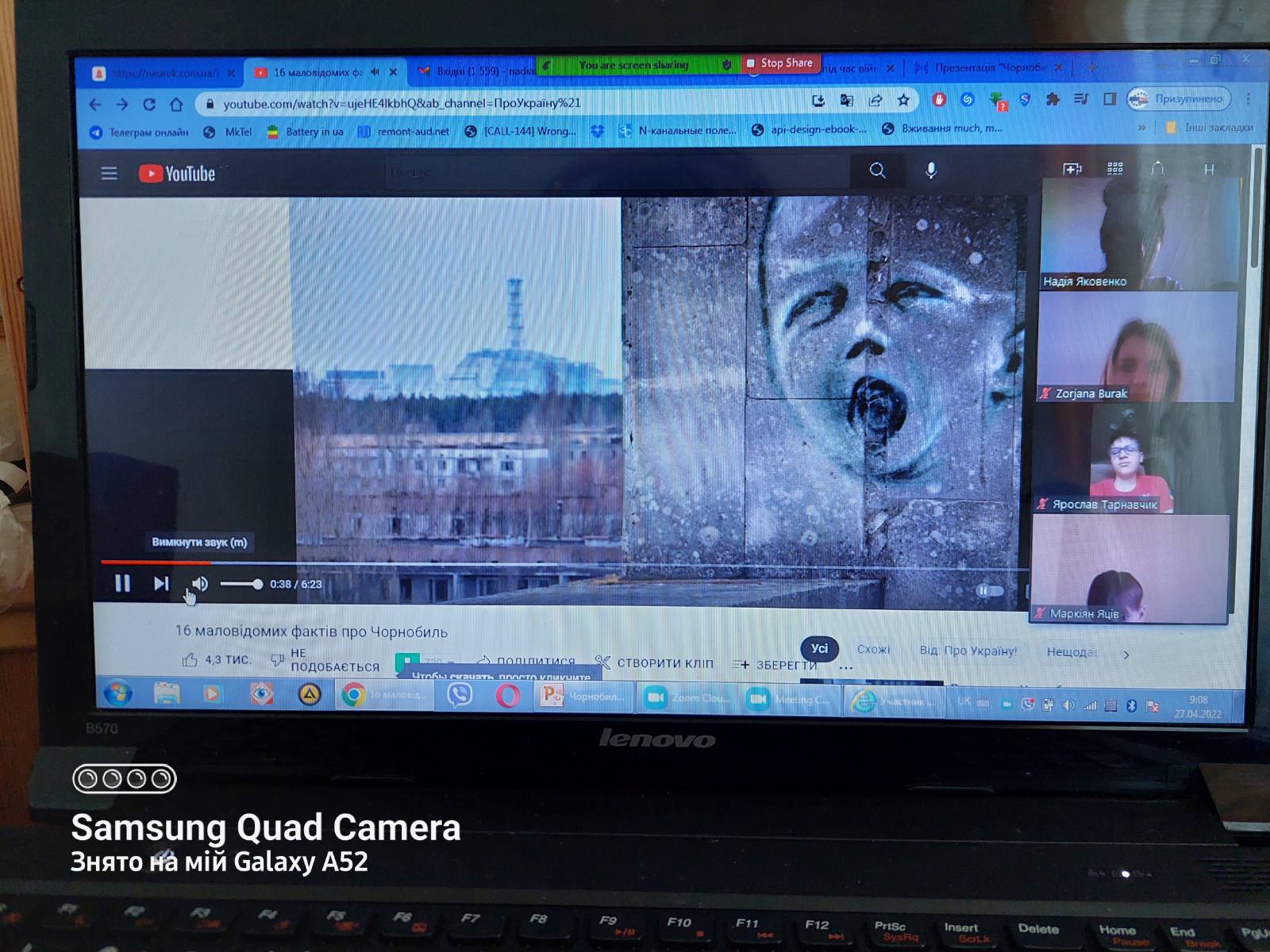
Task: Open YouTube apps grid icon
Action: tap(1115, 168)
